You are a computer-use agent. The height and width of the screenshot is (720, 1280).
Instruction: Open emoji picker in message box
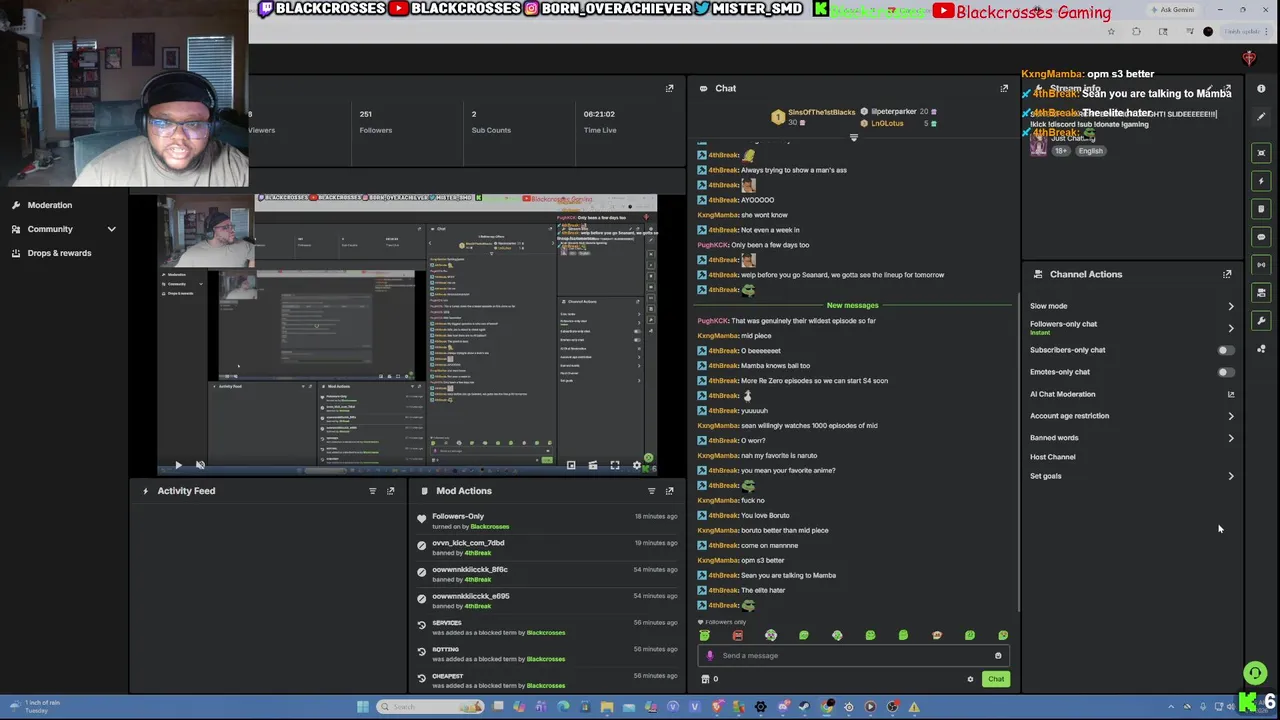(x=998, y=656)
